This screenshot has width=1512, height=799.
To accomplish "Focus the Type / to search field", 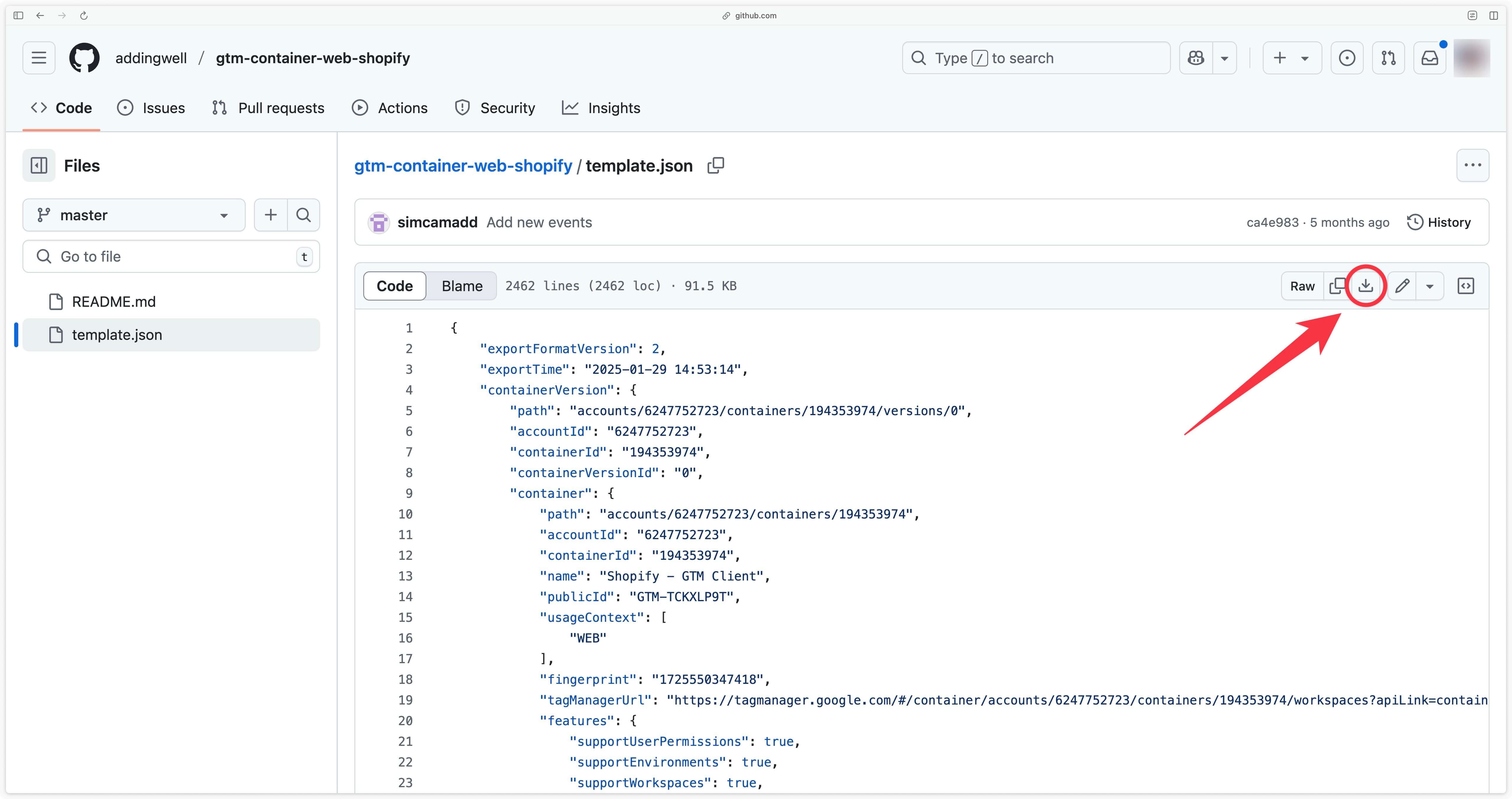I will click(1036, 58).
